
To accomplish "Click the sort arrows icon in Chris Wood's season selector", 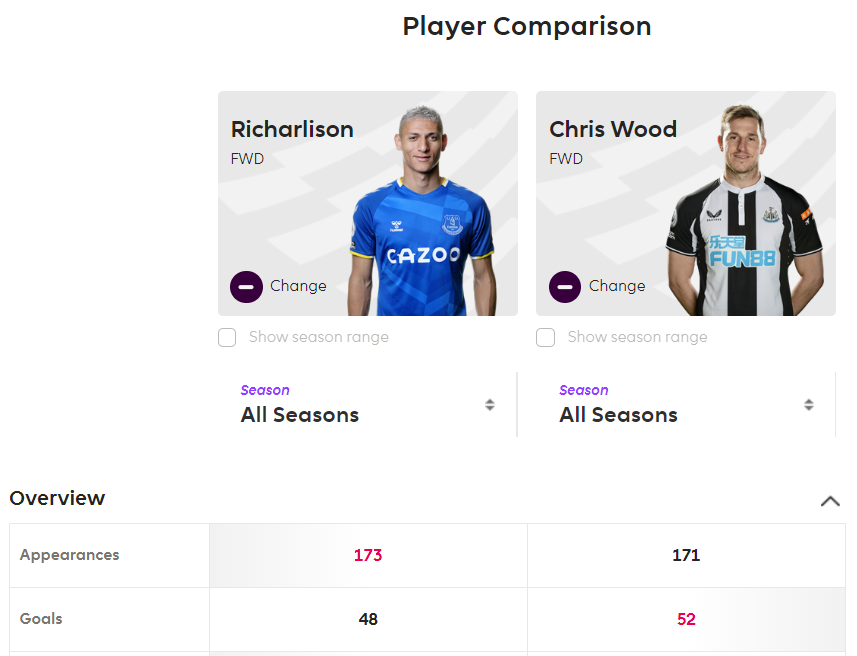I will [x=809, y=405].
